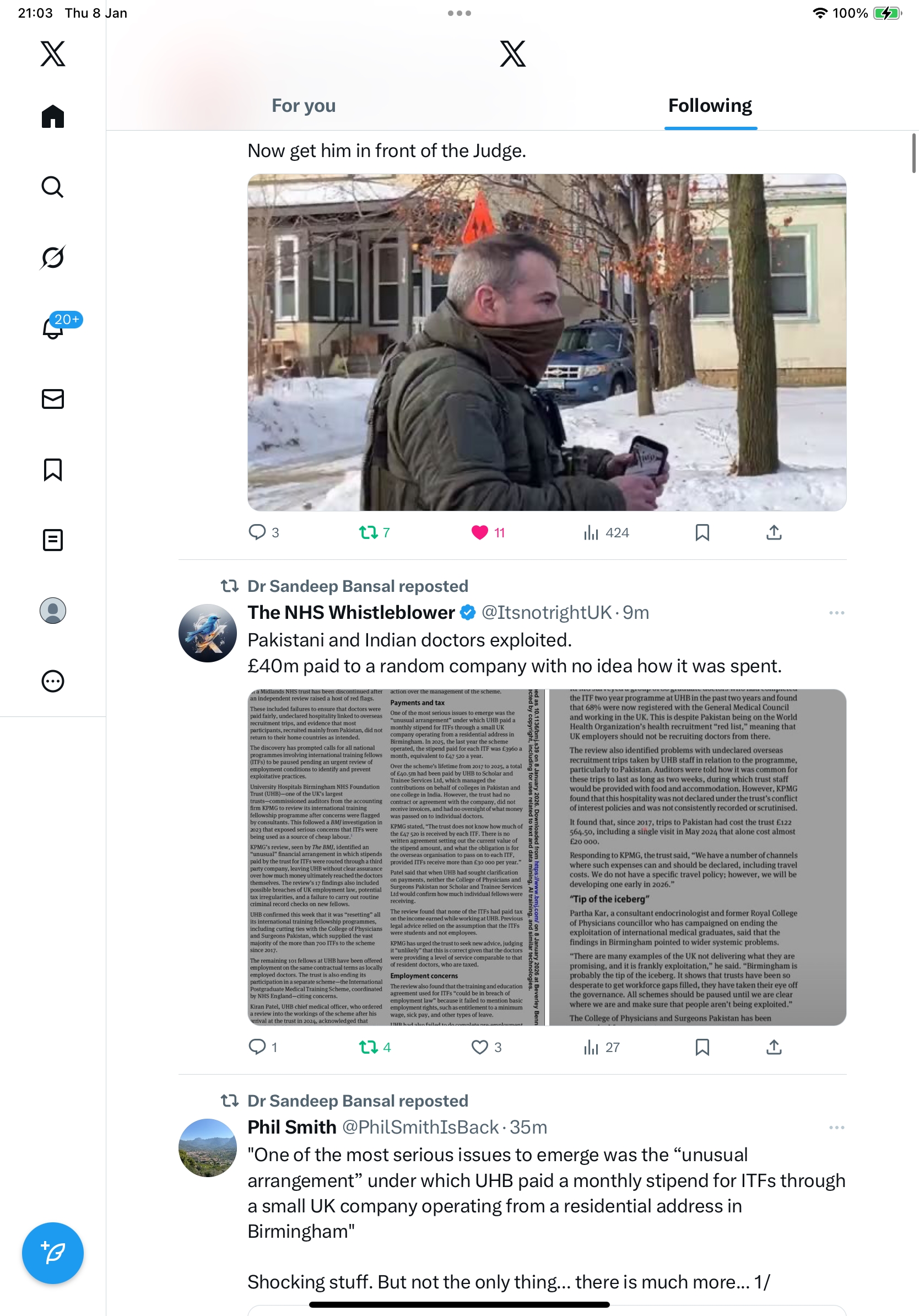The image size is (919, 1316).
Task: Open the Search icon in the sidebar
Action: (x=52, y=187)
